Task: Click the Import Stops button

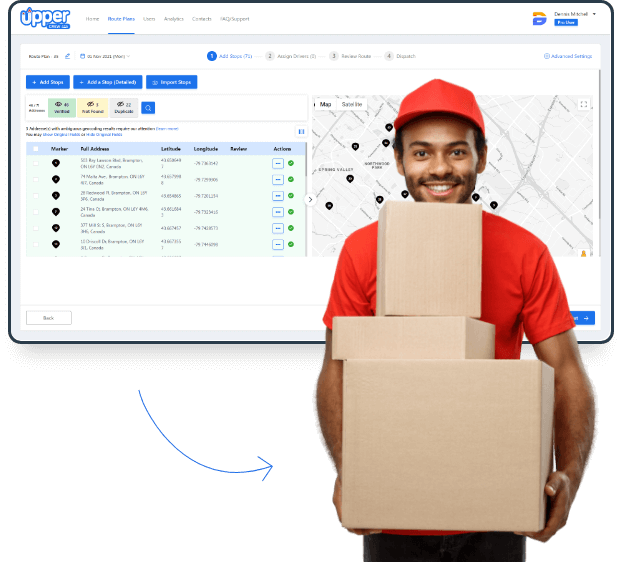Action: [x=171, y=82]
